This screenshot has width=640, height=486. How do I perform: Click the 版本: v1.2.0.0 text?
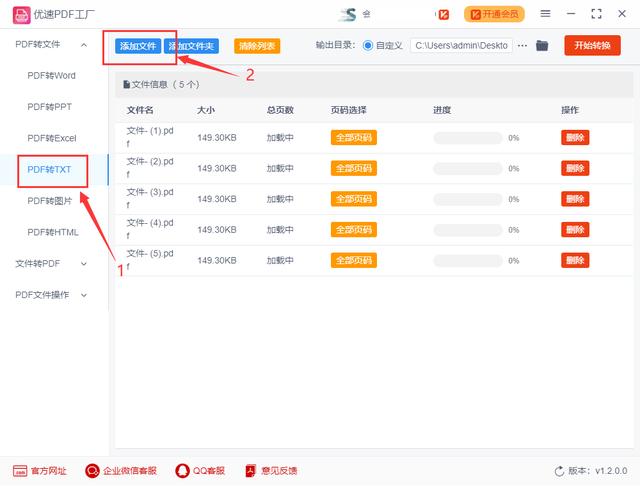pos(598,471)
